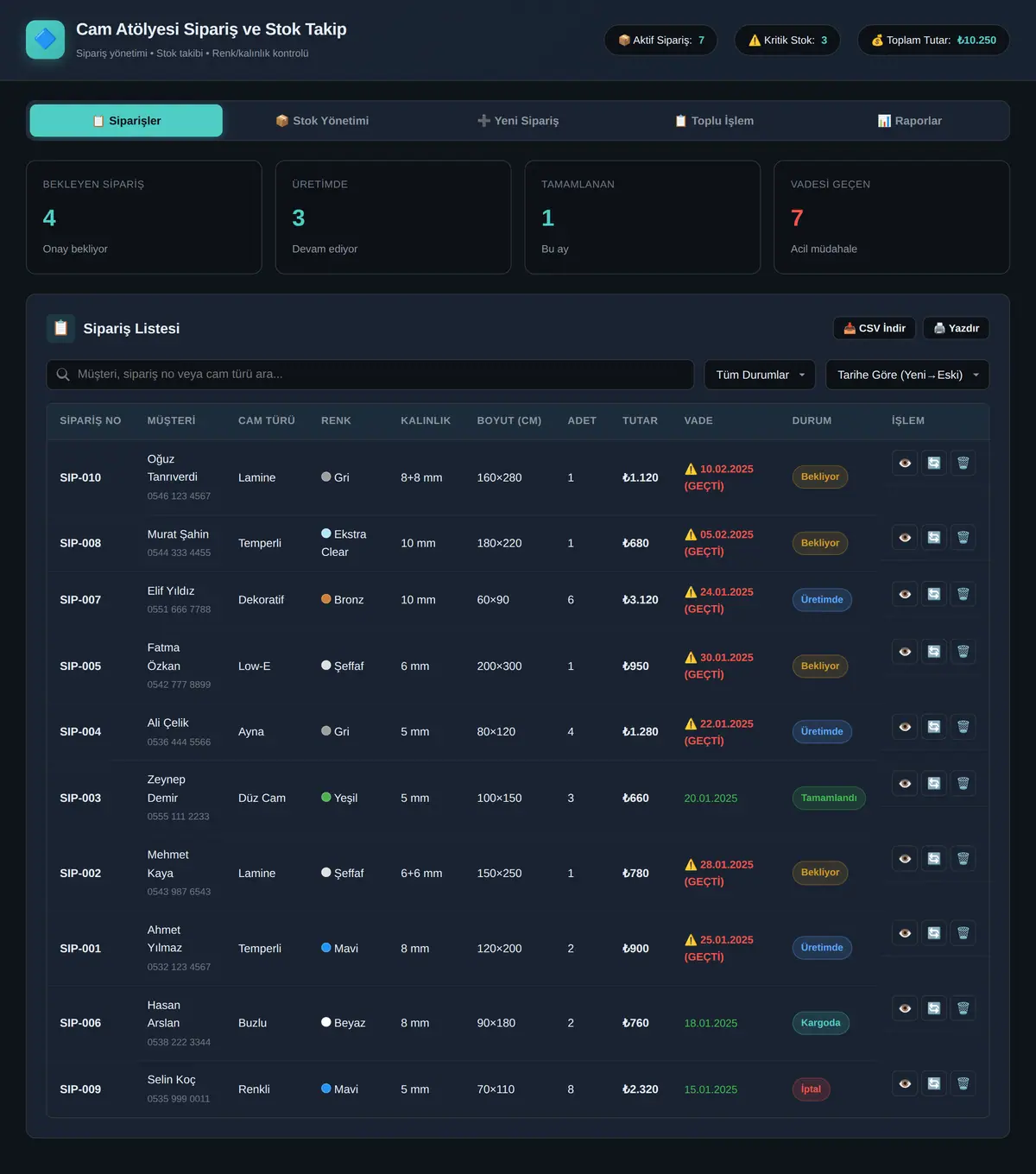Click the İptal status badge for SIP-009
This screenshot has height=1174, width=1036.
811,1089
